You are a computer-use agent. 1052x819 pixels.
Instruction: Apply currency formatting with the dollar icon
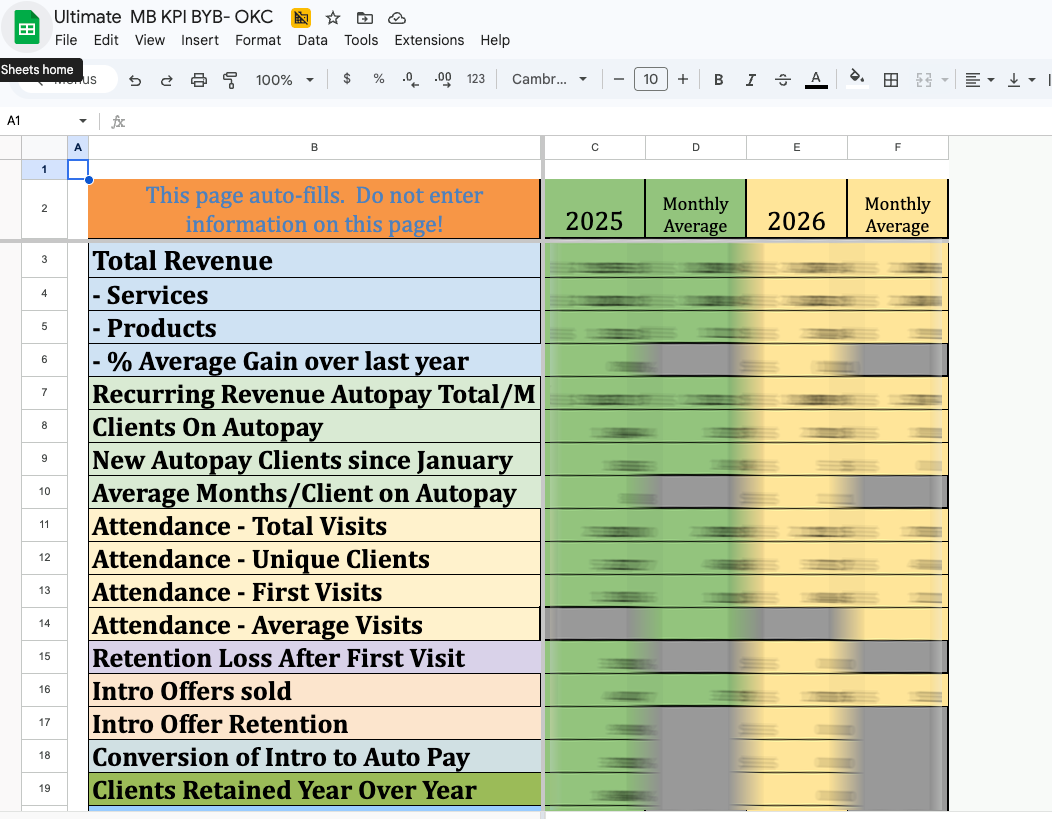pos(346,79)
